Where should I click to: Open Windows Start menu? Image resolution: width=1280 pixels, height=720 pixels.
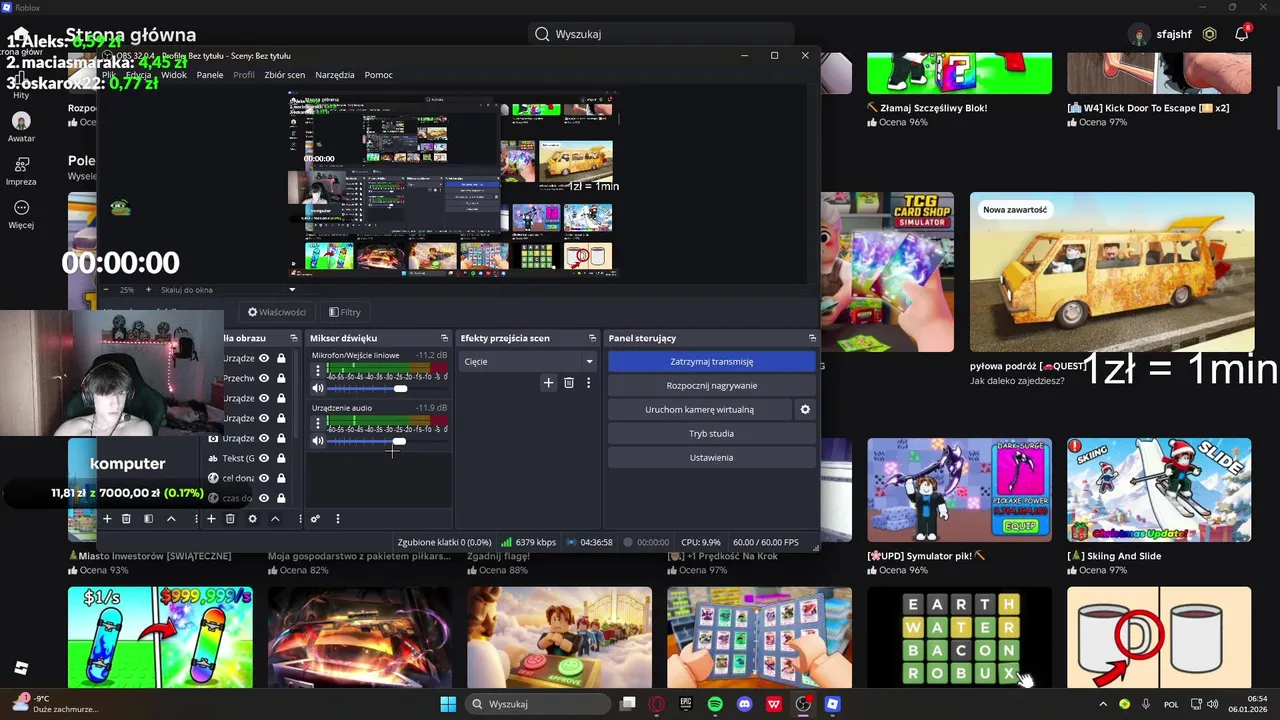pos(448,704)
